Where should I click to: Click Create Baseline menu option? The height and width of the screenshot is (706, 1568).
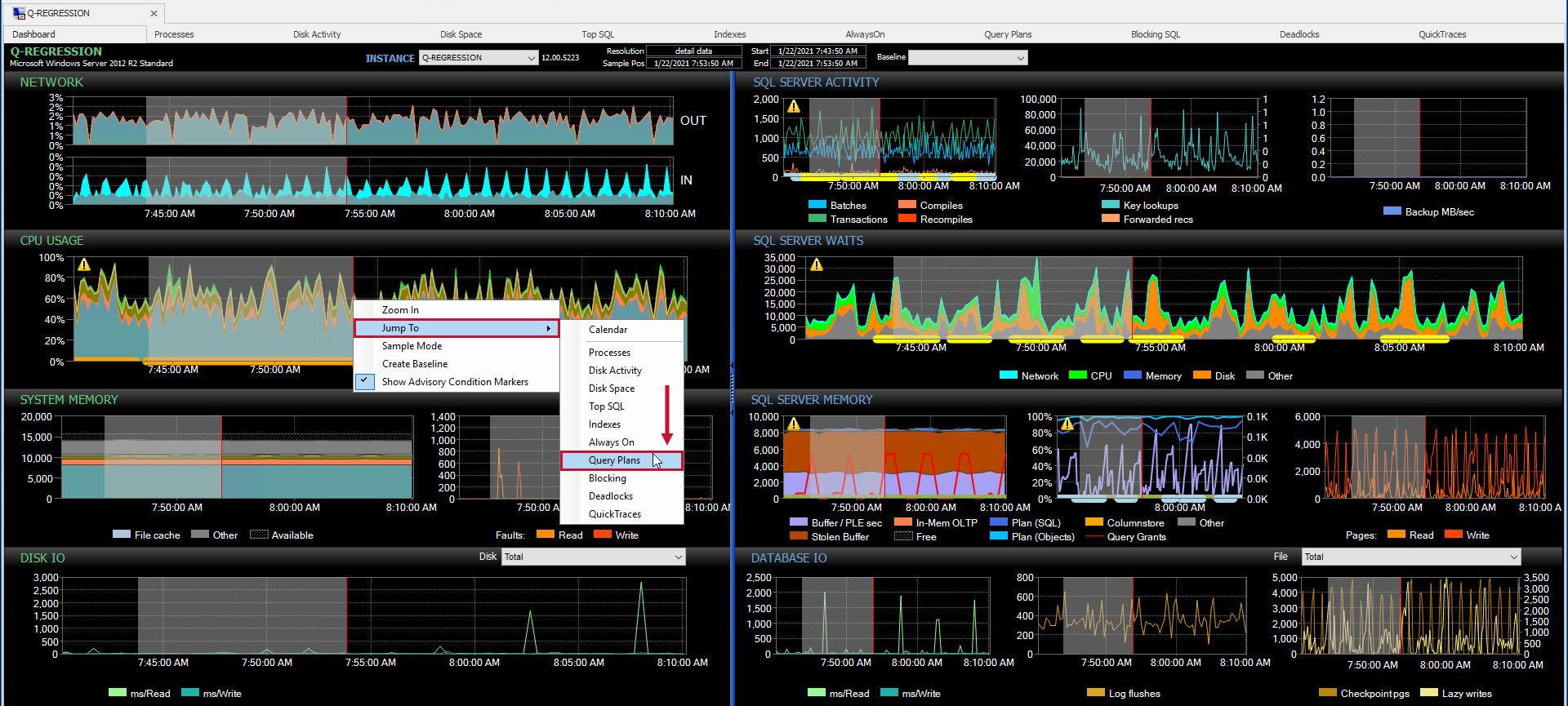point(415,364)
